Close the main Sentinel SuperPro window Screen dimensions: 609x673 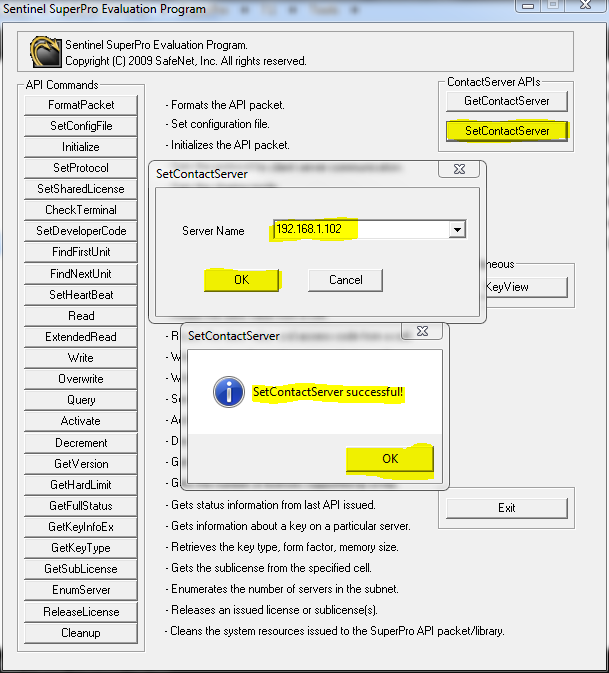tap(585, 5)
